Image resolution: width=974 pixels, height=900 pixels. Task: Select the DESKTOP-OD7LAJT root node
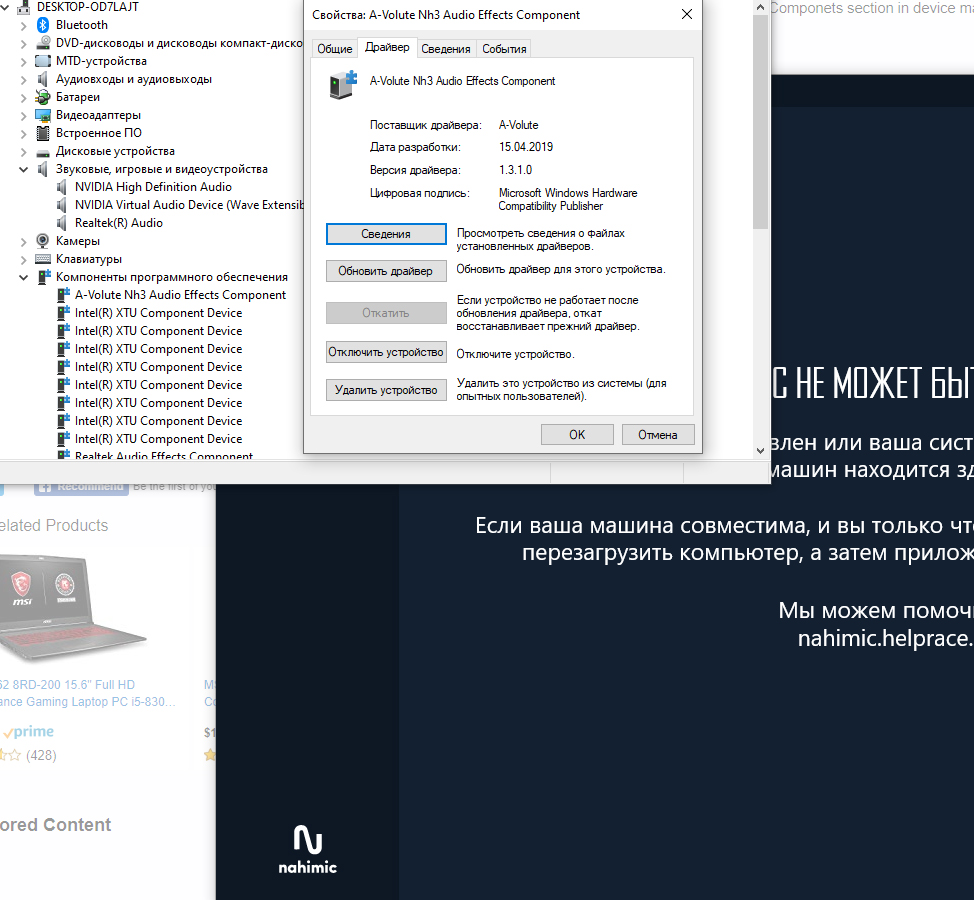coord(88,7)
